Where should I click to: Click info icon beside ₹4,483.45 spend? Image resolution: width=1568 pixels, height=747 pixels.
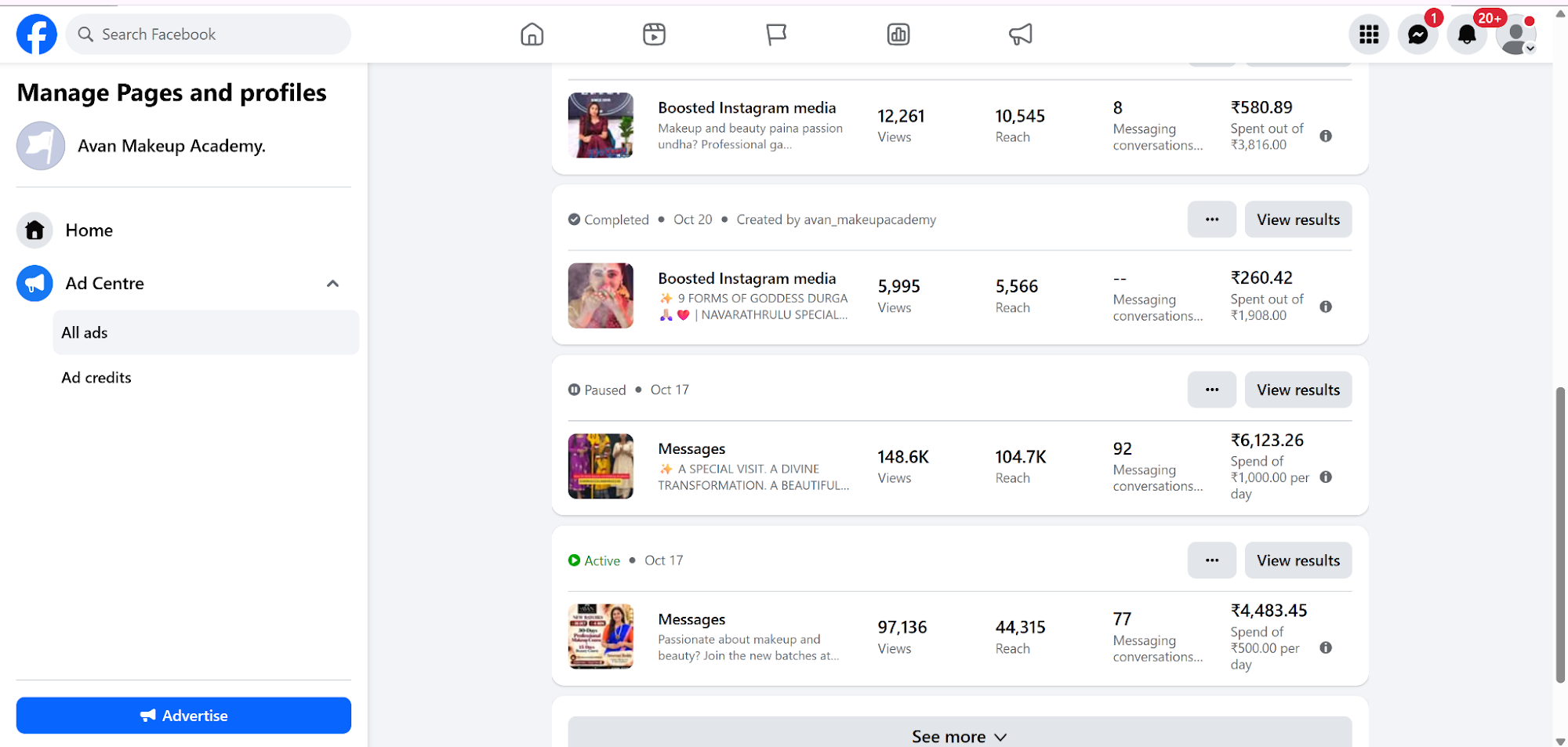pyautogui.click(x=1326, y=647)
